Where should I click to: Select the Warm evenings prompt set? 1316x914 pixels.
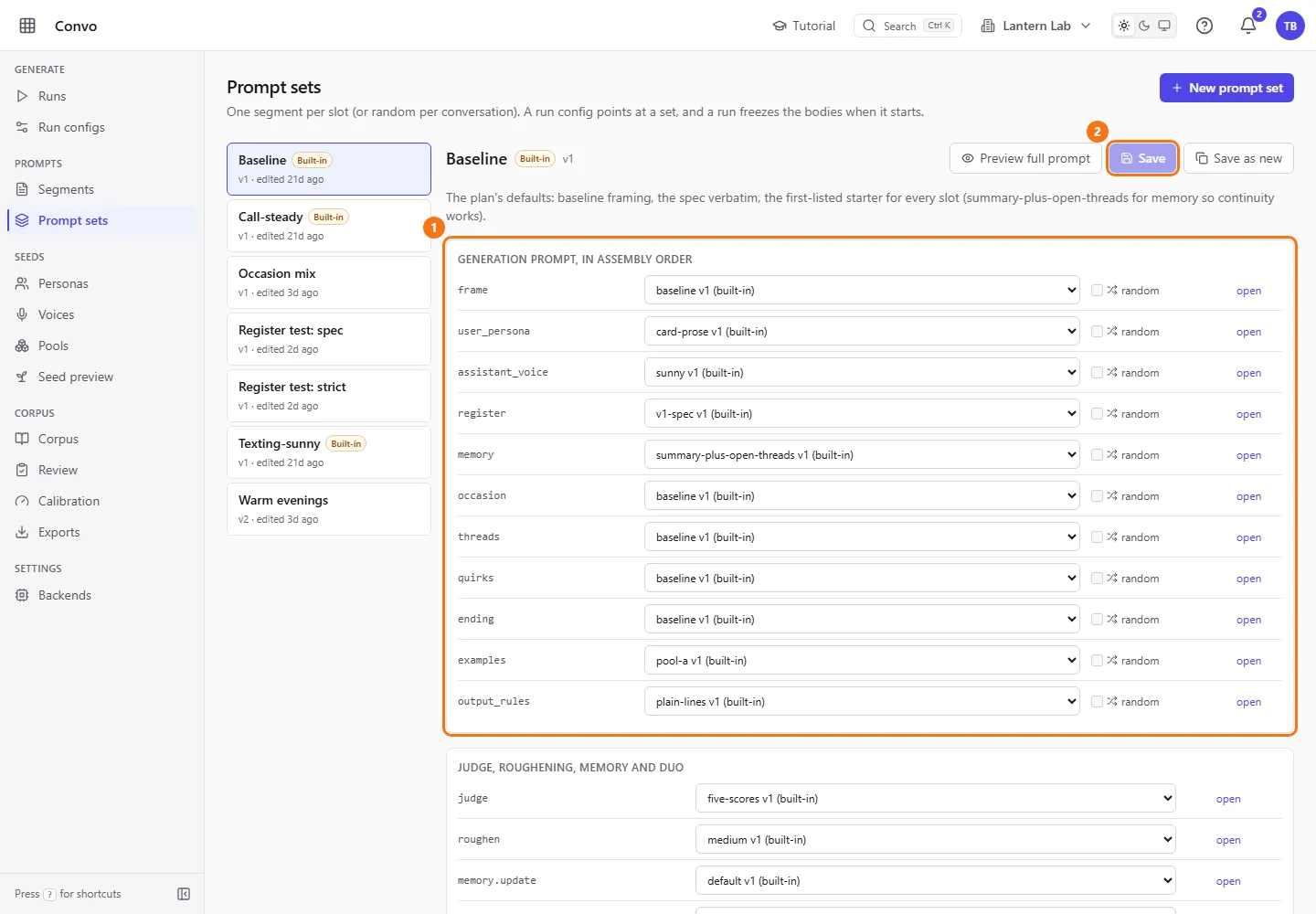pos(329,509)
